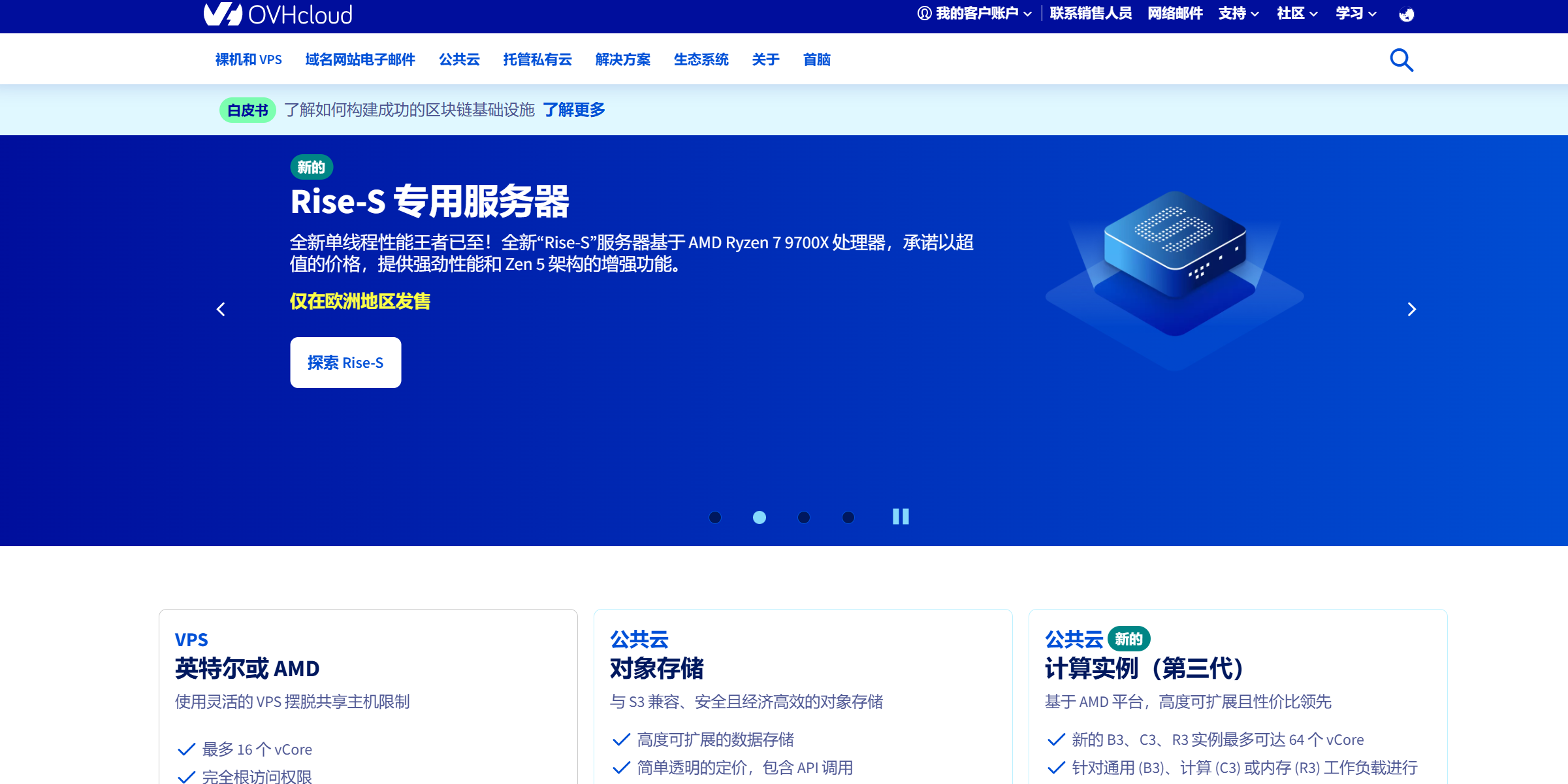Open the 计算实例（第三代）card
Image resolution: width=1568 pixels, height=784 pixels.
[1238, 696]
